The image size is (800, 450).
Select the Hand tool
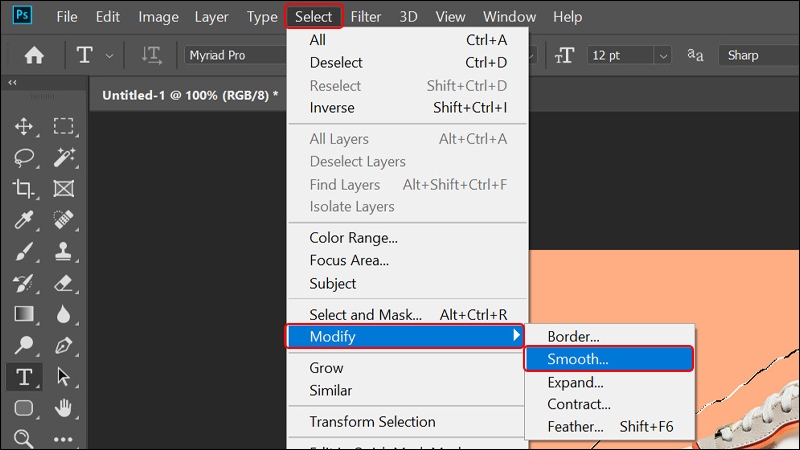point(63,408)
